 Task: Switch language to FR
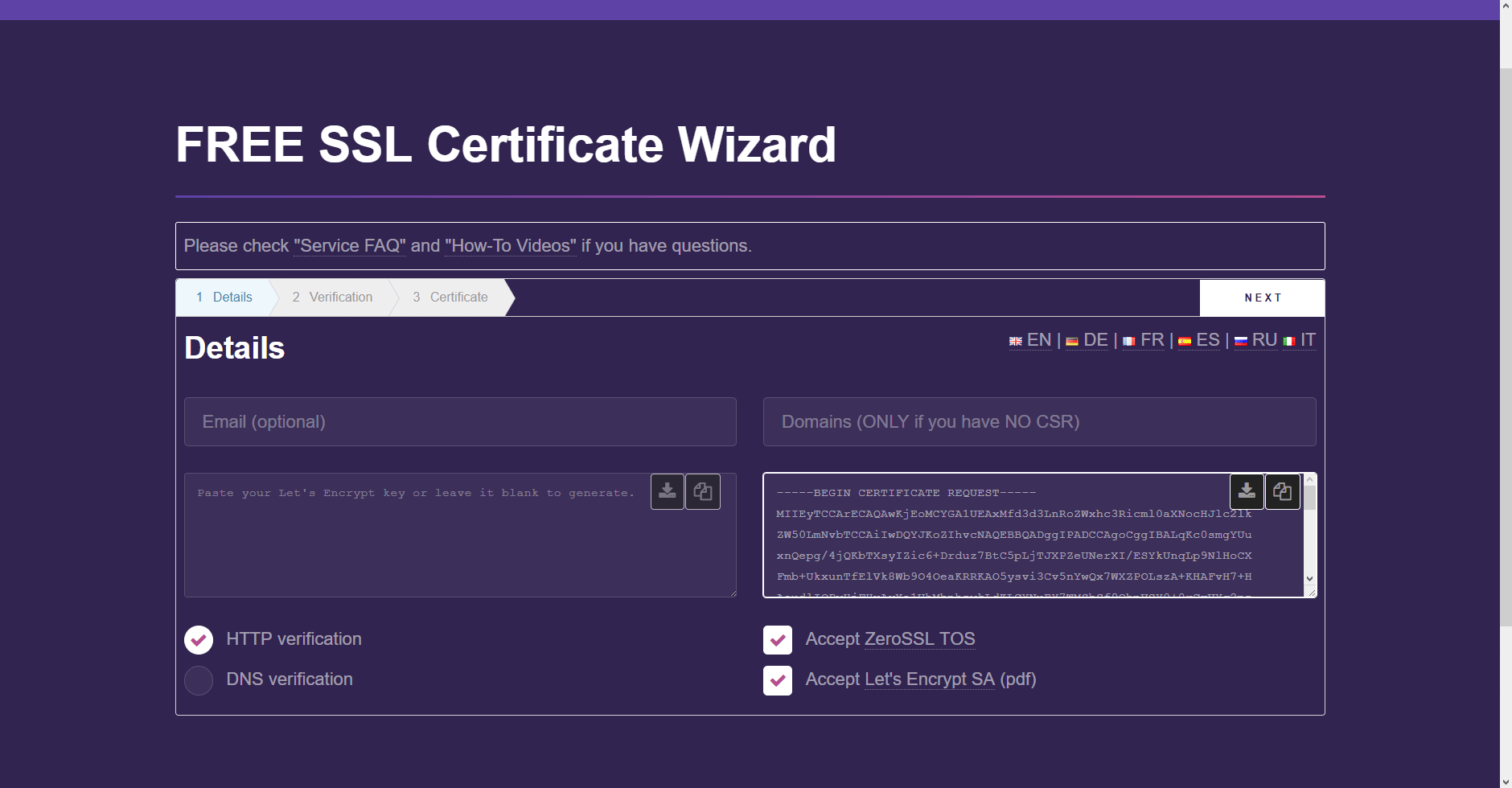(1144, 340)
